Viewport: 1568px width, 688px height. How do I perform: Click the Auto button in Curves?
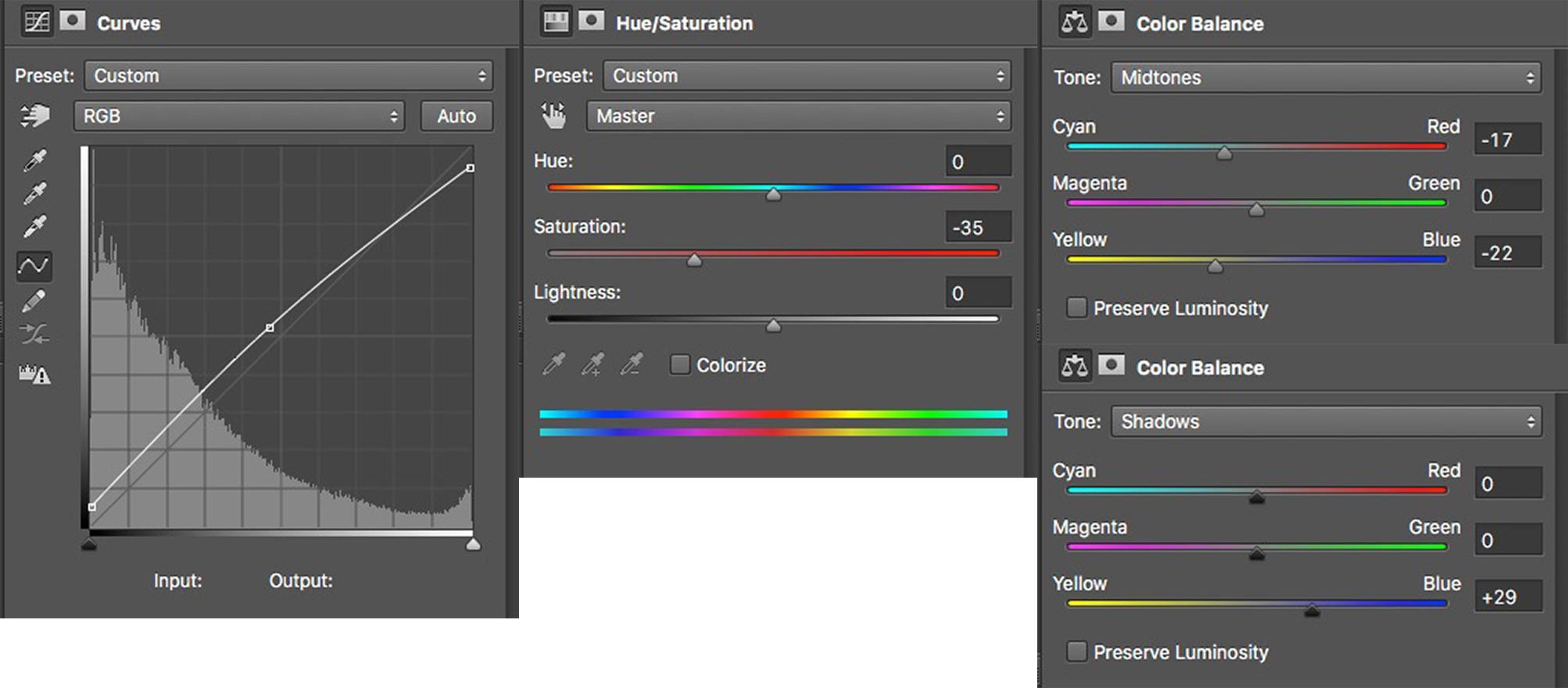tap(456, 116)
